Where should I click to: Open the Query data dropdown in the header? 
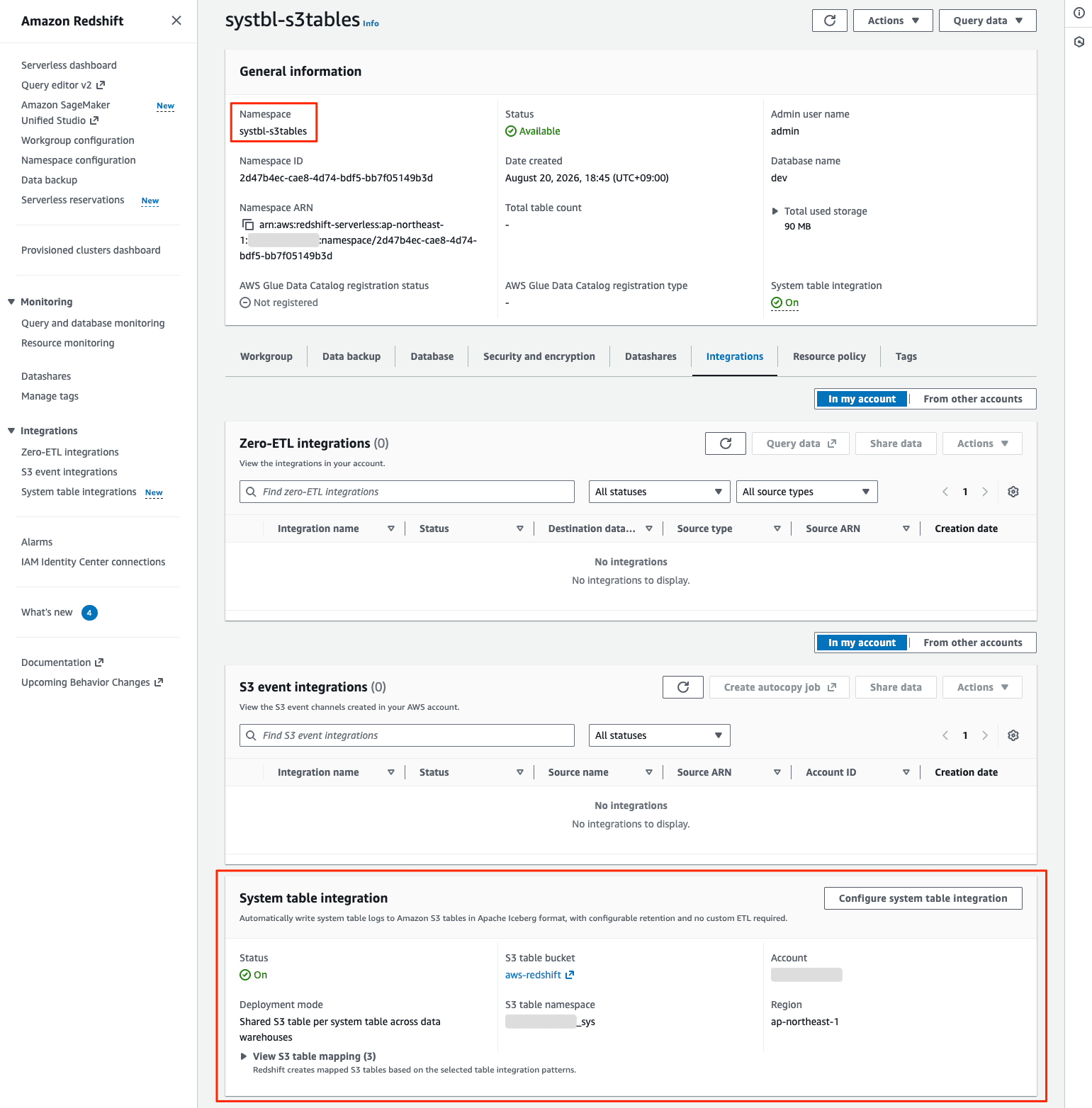pos(988,21)
